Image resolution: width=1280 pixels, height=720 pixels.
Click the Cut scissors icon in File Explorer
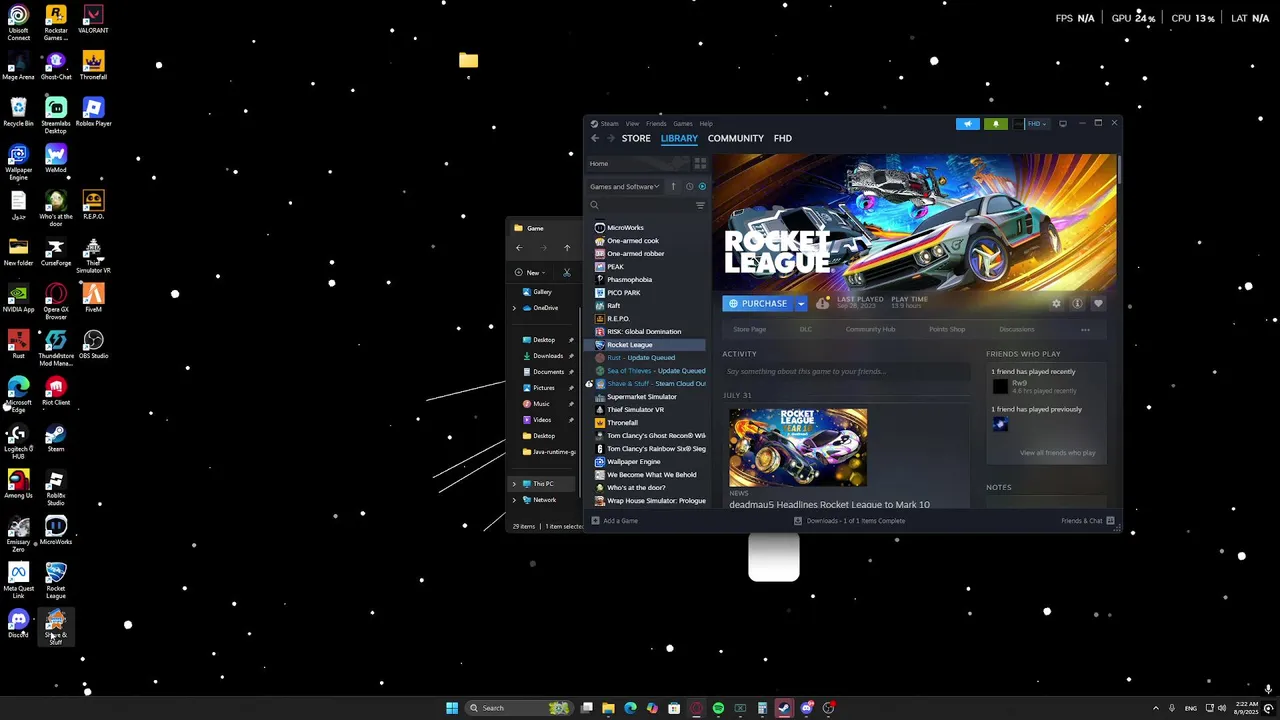click(x=567, y=273)
